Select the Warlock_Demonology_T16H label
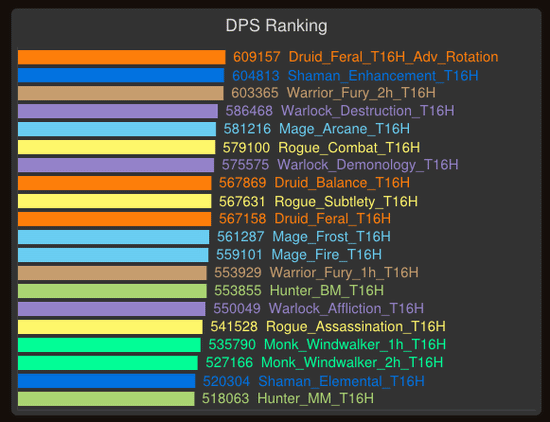Screen dimensions: 550x422 coord(368,165)
